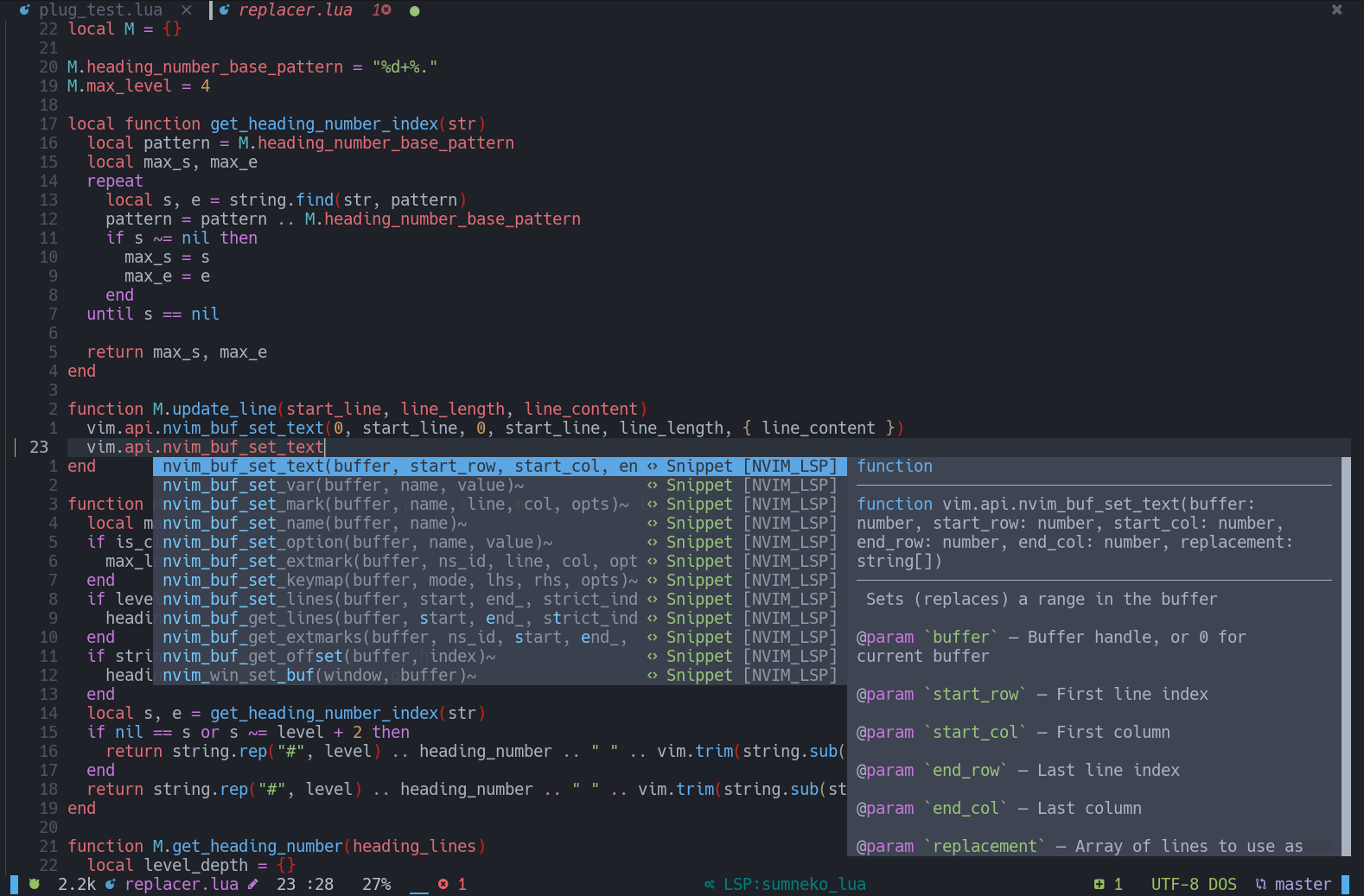1364x896 pixels.
Task: Click the 'repeat' keyword line
Action: (115, 181)
